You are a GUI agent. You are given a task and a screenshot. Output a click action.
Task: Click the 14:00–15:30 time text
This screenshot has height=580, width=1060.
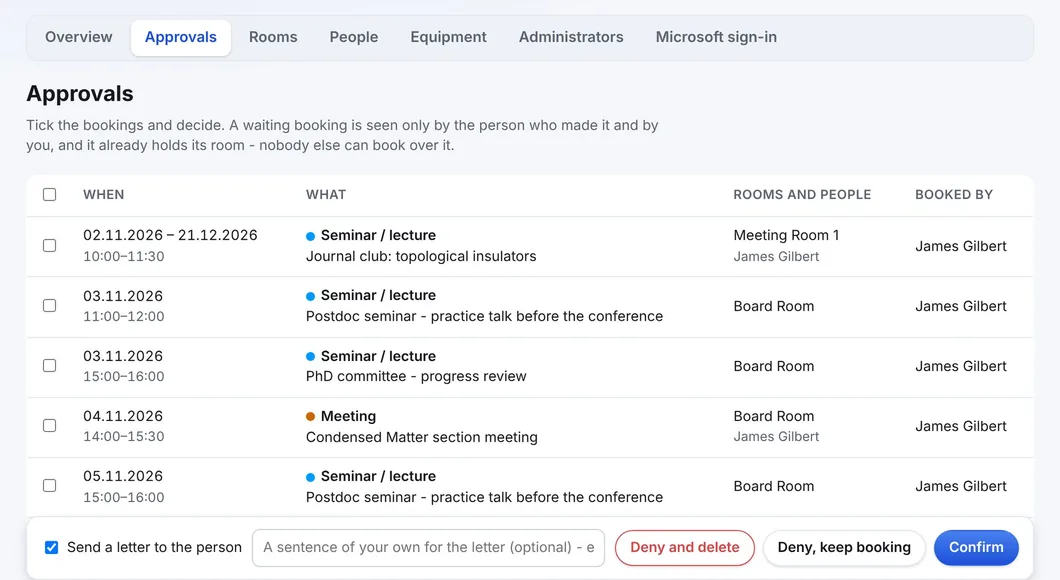pos(124,437)
